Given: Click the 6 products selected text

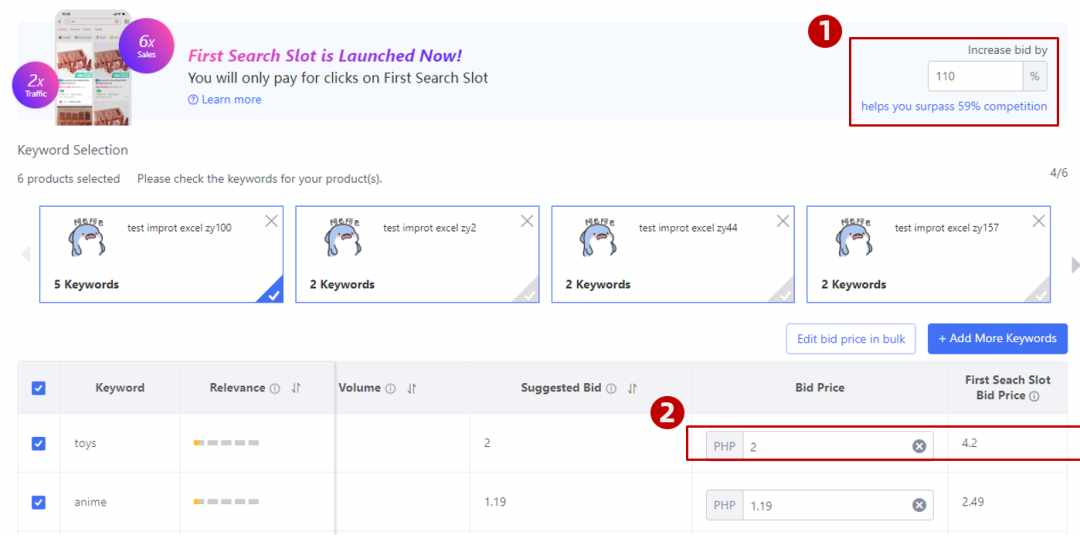Looking at the screenshot, I should [x=68, y=179].
